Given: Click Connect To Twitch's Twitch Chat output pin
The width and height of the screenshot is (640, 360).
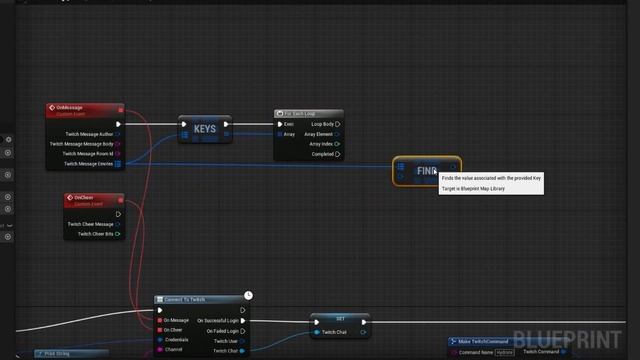Looking at the screenshot, I should point(242,351).
